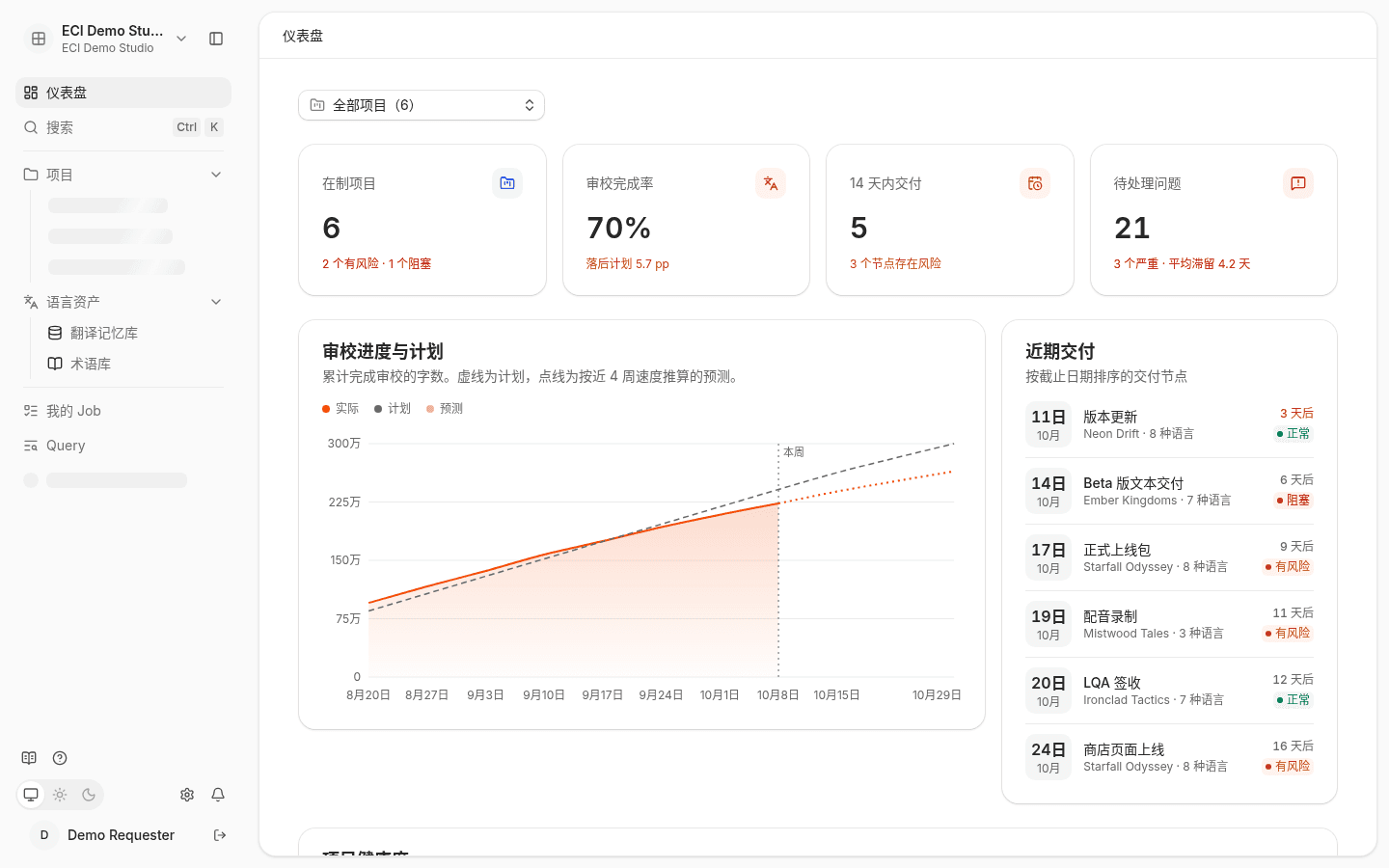Open ECI Demo Studio workspace switcher

106,39
